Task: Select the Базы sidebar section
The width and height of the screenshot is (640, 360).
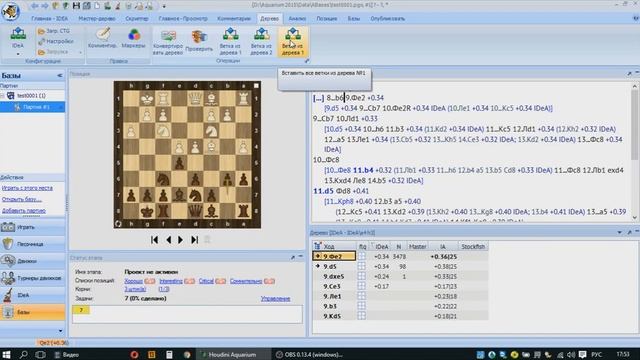Action: pos(33,312)
